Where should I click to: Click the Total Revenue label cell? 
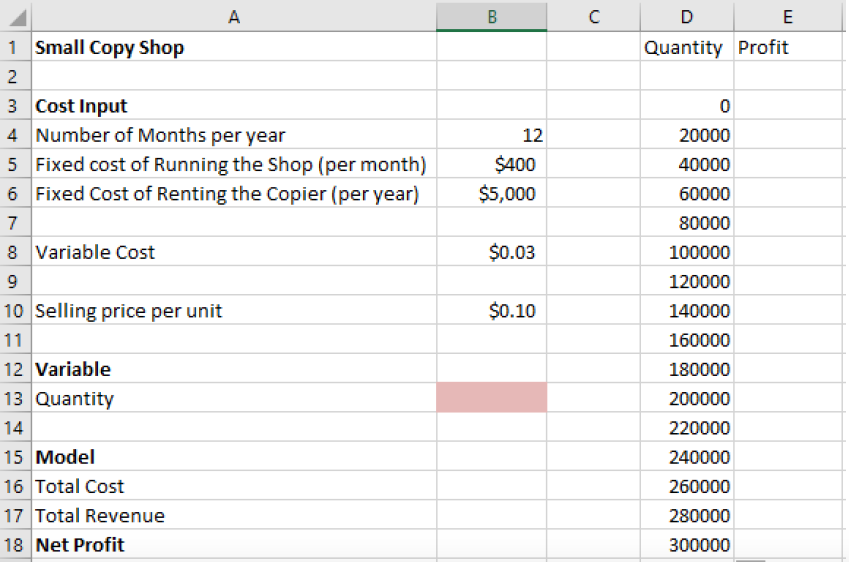234,516
